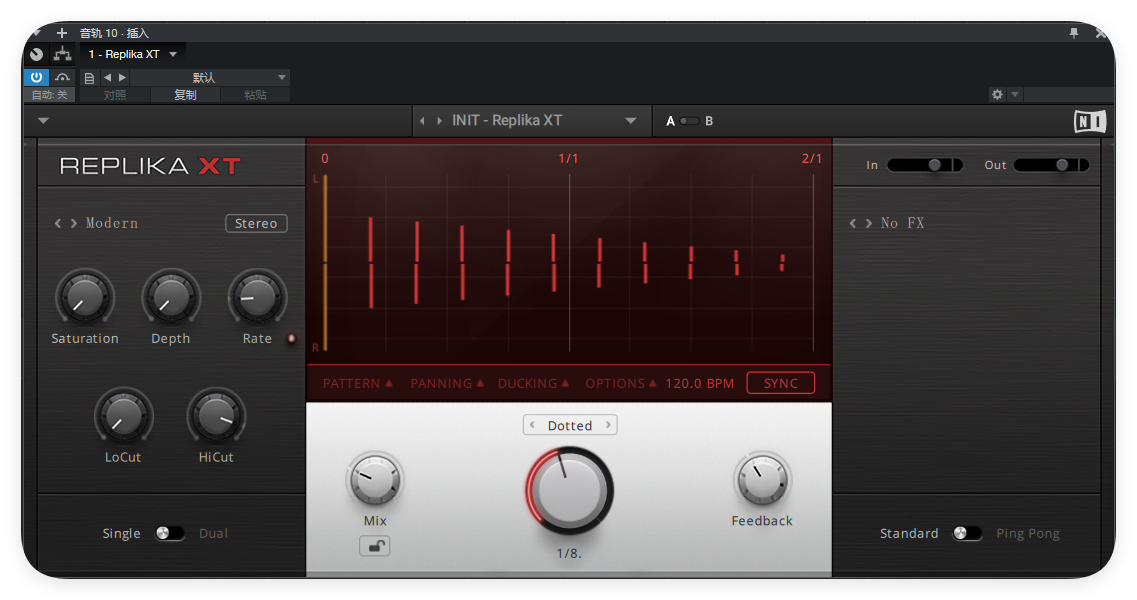1137x600 pixels.
Task: Click the 1/1 marker in delay display
Action: pyautogui.click(x=568, y=158)
